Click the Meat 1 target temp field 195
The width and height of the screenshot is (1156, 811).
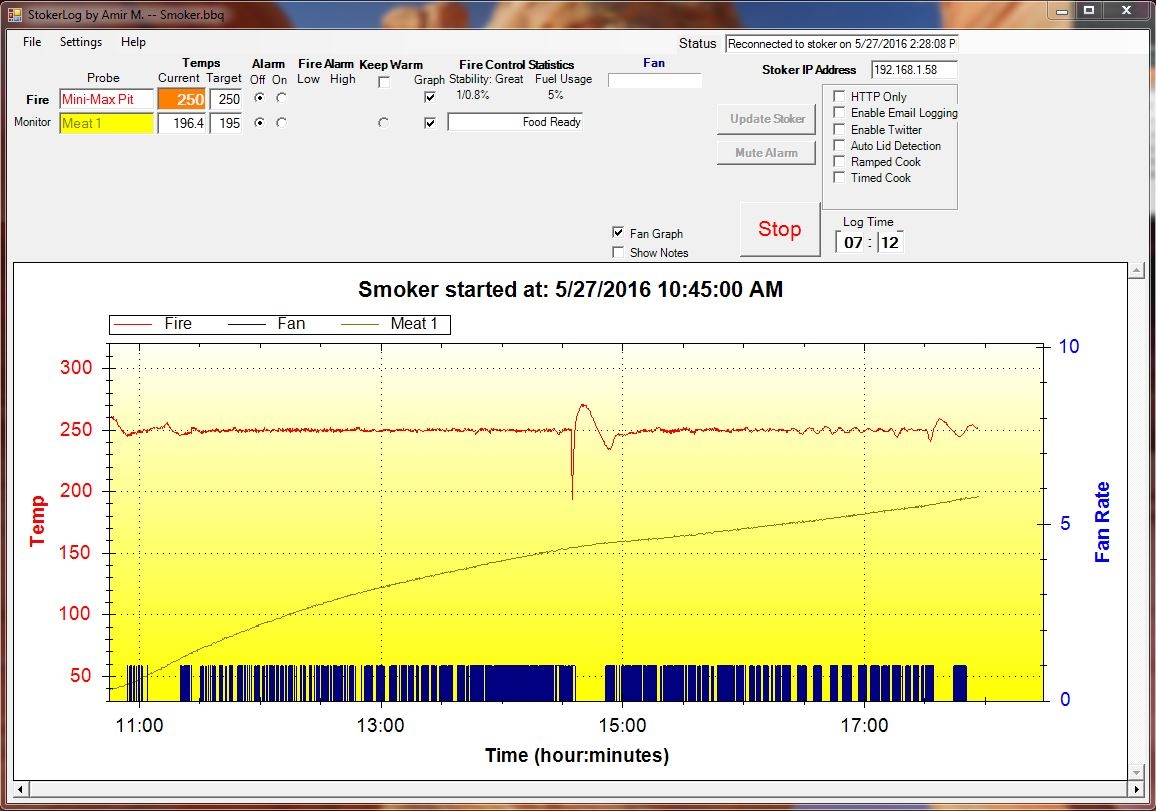point(226,123)
